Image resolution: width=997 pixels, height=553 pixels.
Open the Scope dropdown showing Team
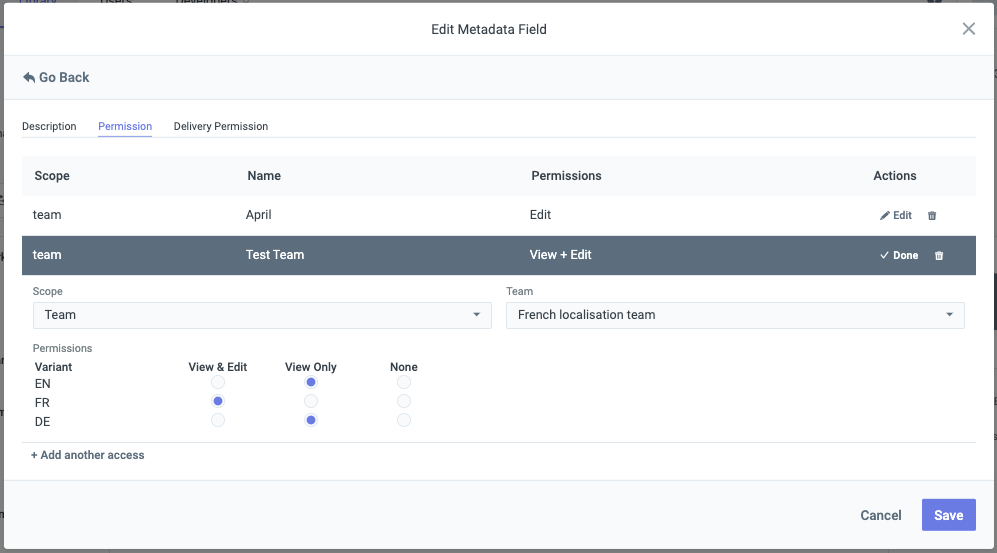pyautogui.click(x=262, y=315)
